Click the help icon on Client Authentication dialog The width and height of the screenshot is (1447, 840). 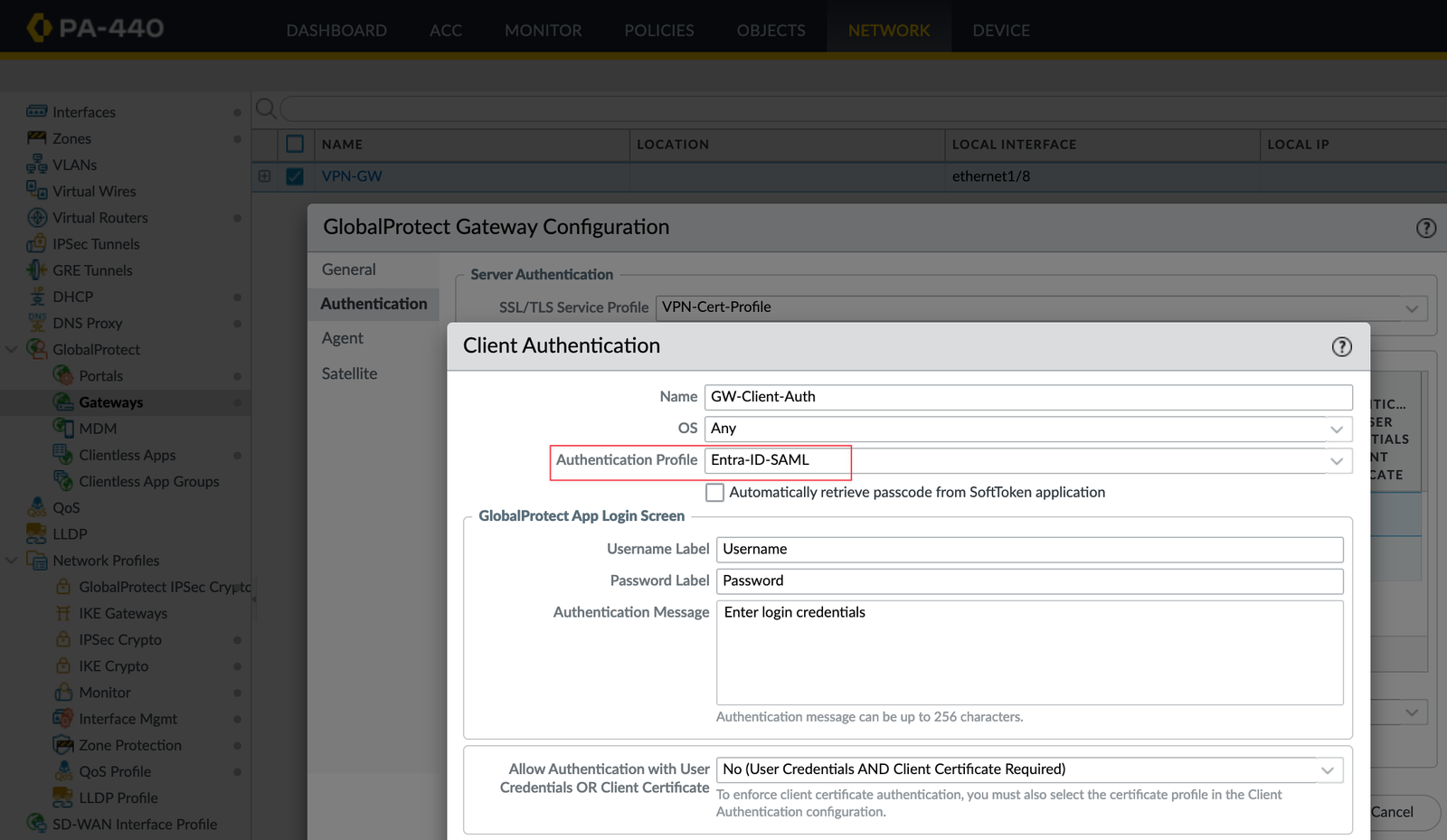[1341, 346]
